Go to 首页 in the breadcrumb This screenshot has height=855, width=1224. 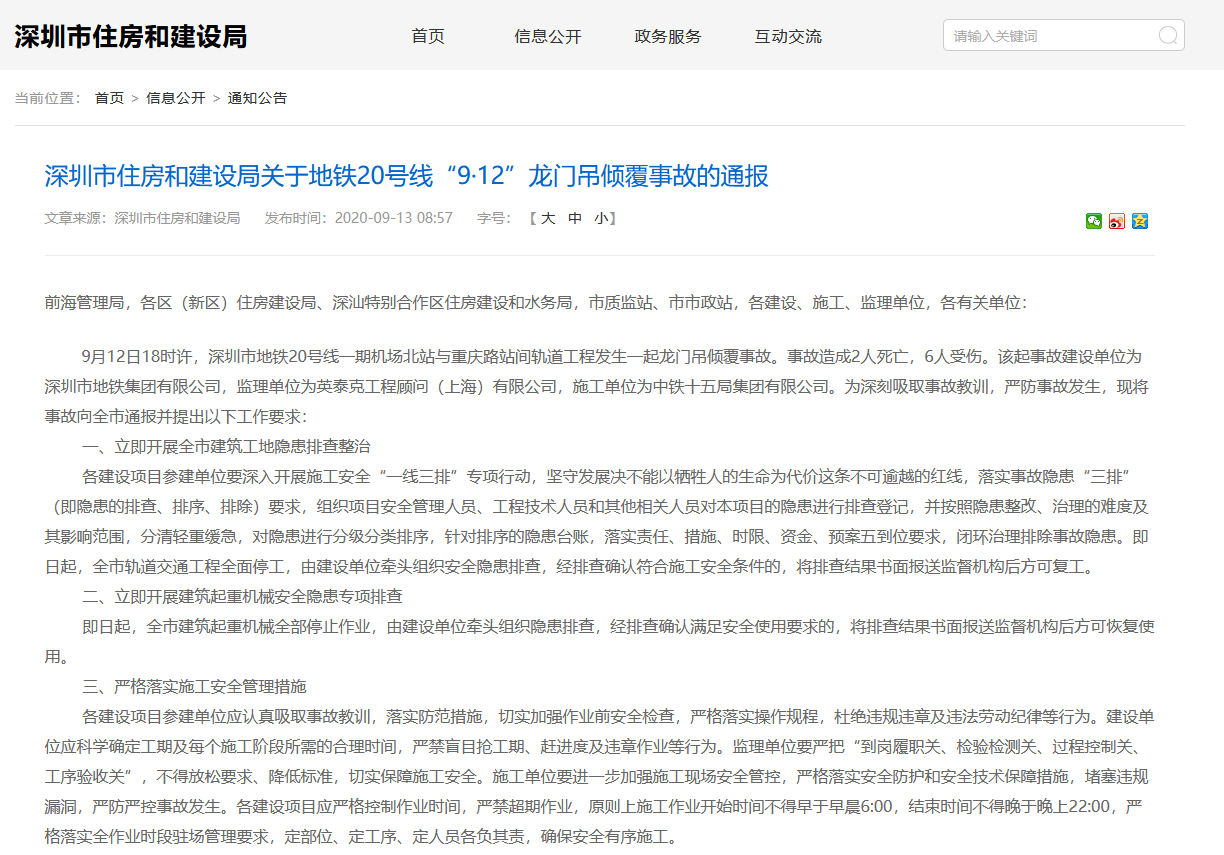click(109, 98)
